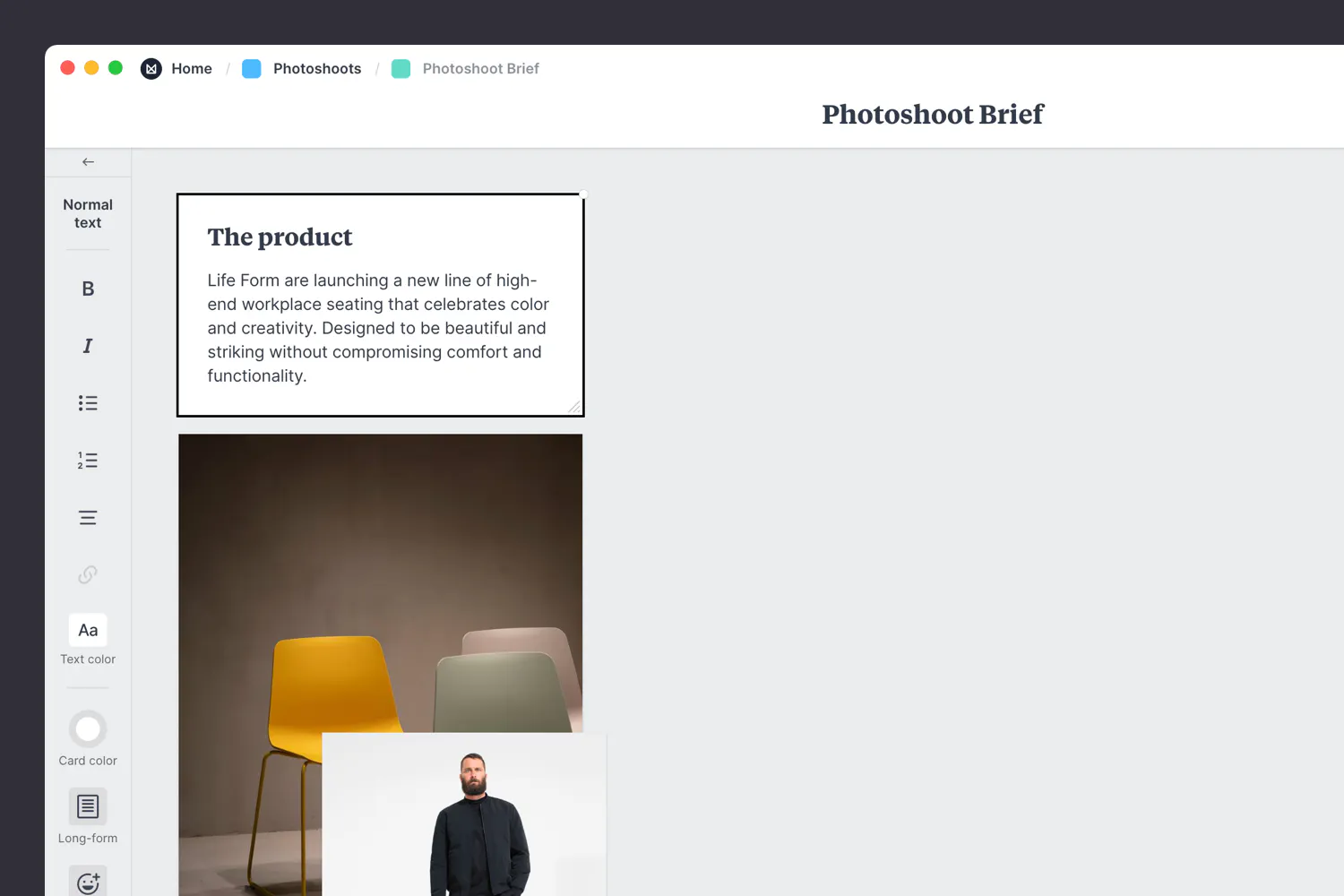
Task: Apply bulleted list formatting
Action: point(88,403)
